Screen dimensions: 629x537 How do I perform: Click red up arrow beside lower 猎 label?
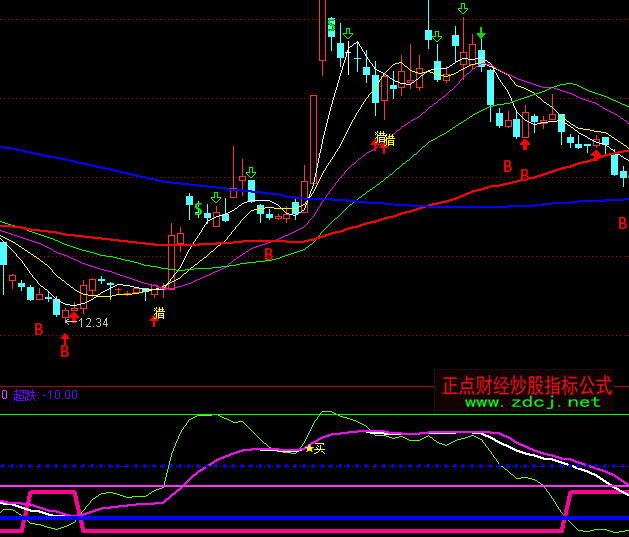pos(155,318)
